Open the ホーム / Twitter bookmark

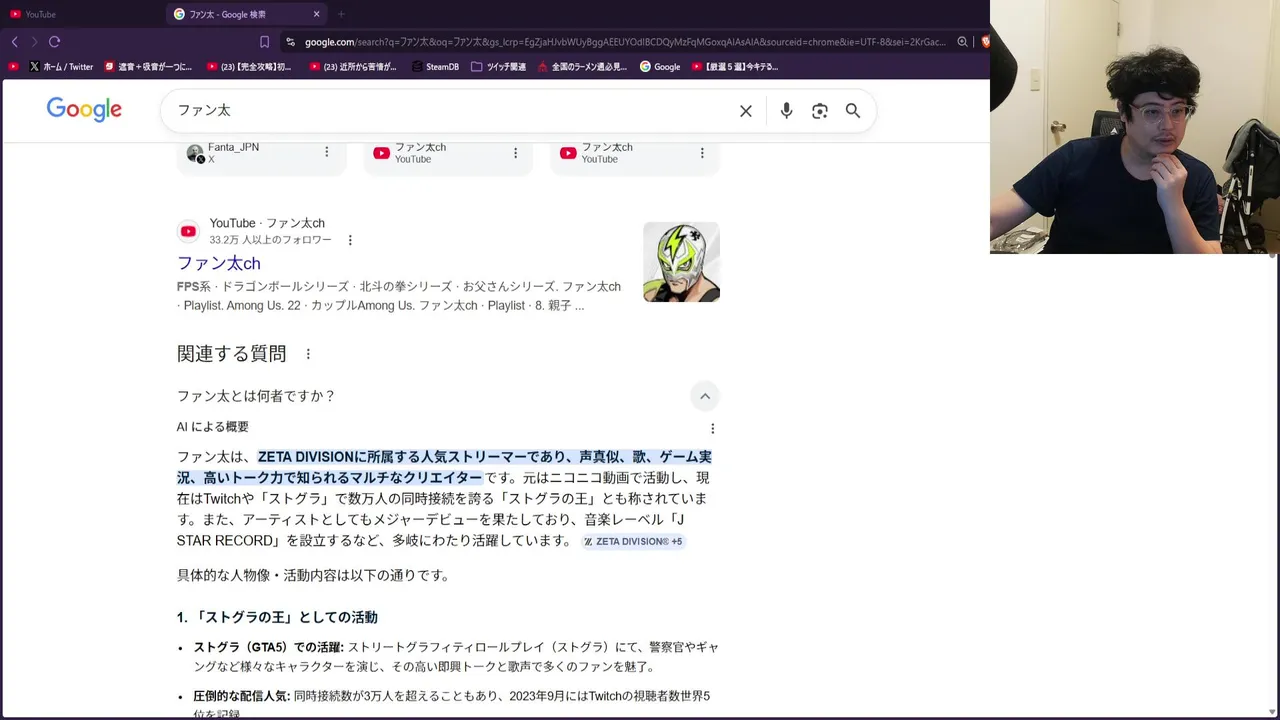pos(61,67)
